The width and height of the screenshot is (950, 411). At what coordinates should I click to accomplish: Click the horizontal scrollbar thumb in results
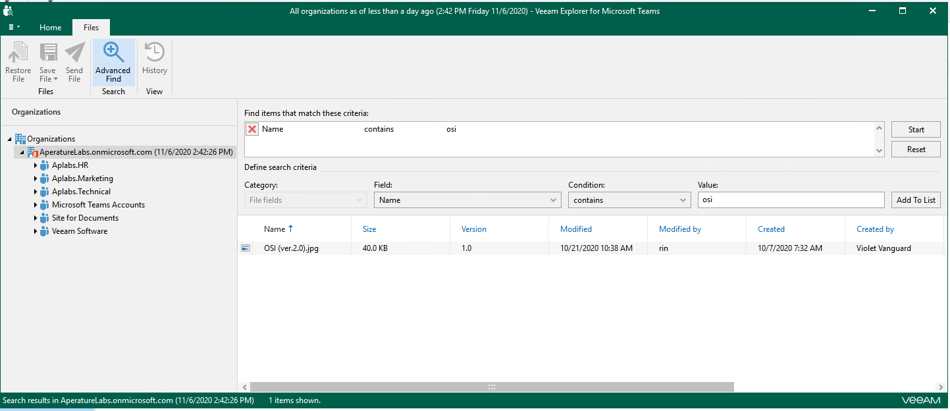(491, 387)
